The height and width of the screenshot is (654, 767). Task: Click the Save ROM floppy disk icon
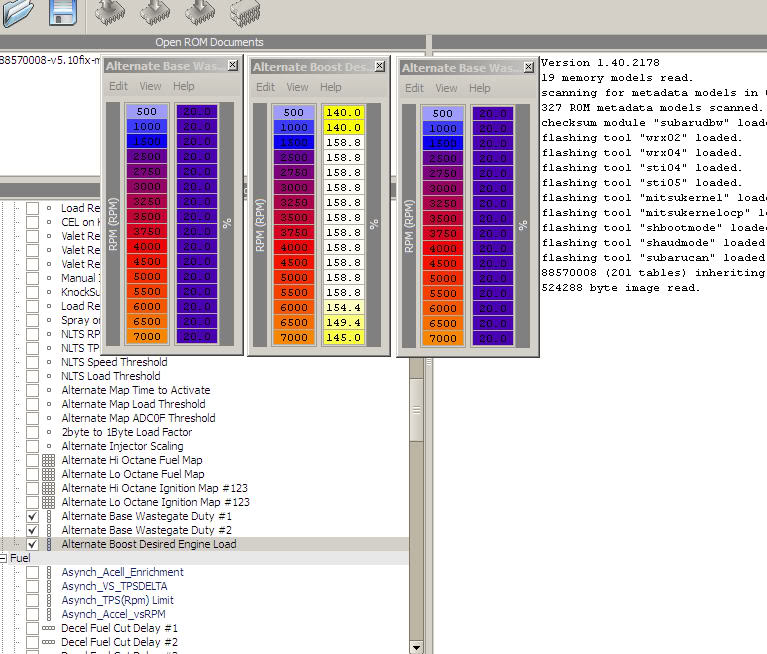pyautogui.click(x=63, y=12)
